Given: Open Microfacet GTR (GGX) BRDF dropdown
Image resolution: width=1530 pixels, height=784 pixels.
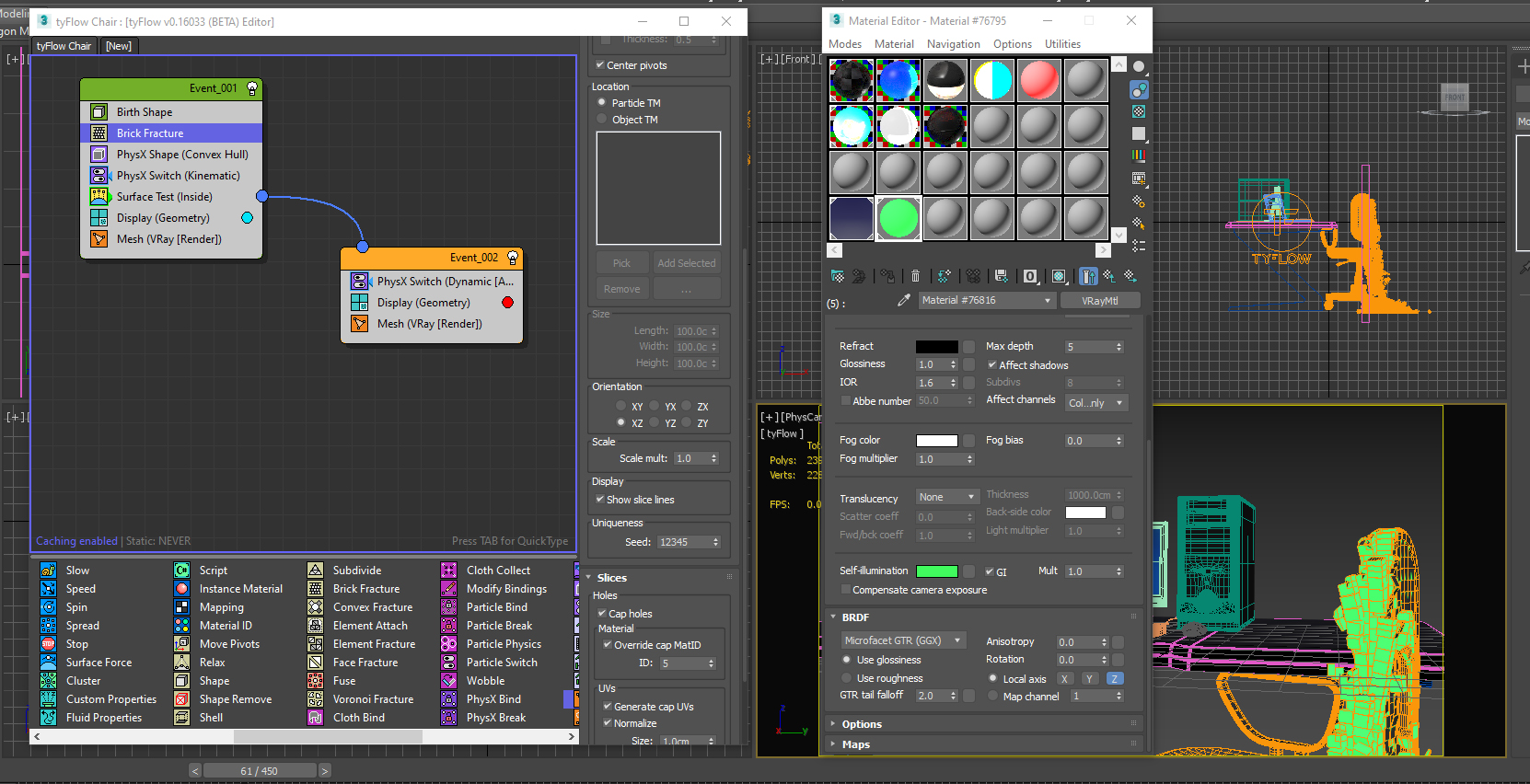Looking at the screenshot, I should click(903, 640).
